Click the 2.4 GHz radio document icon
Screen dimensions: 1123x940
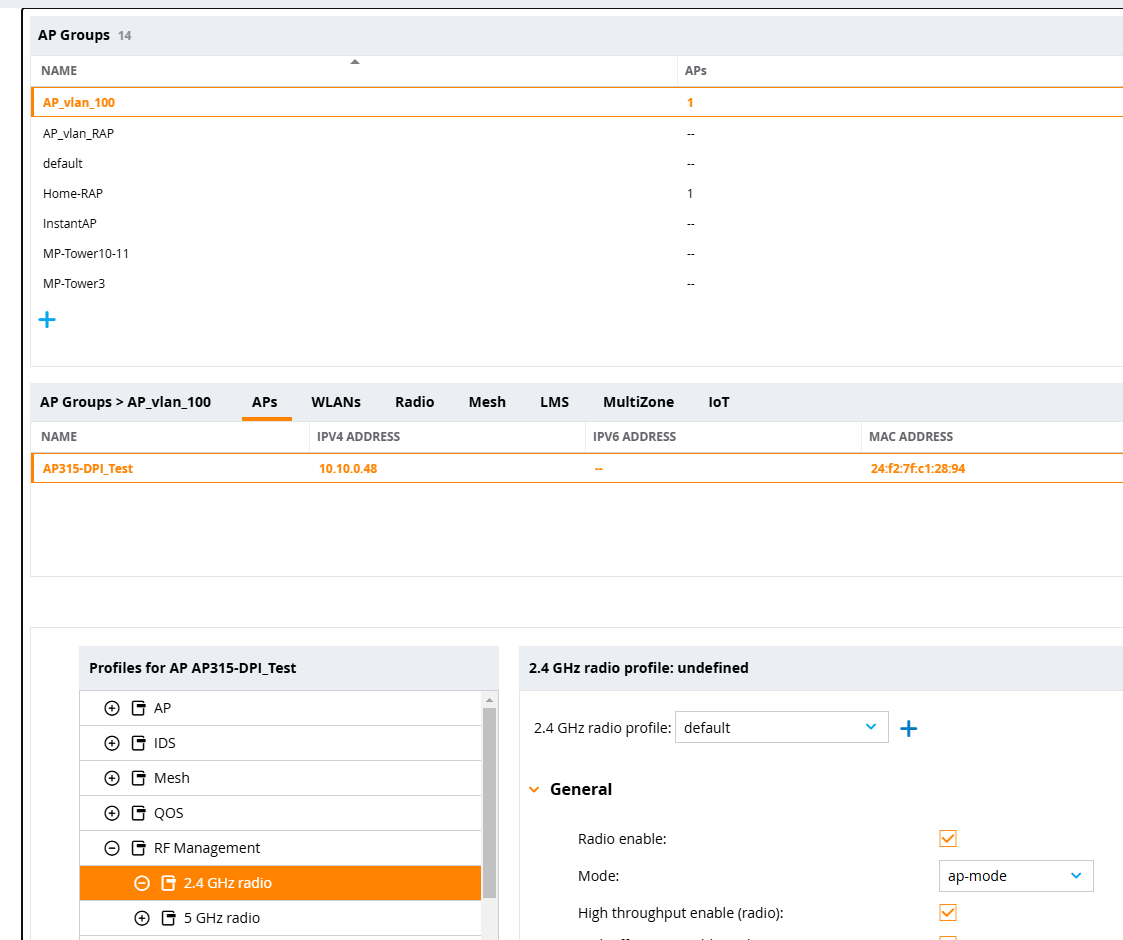168,883
